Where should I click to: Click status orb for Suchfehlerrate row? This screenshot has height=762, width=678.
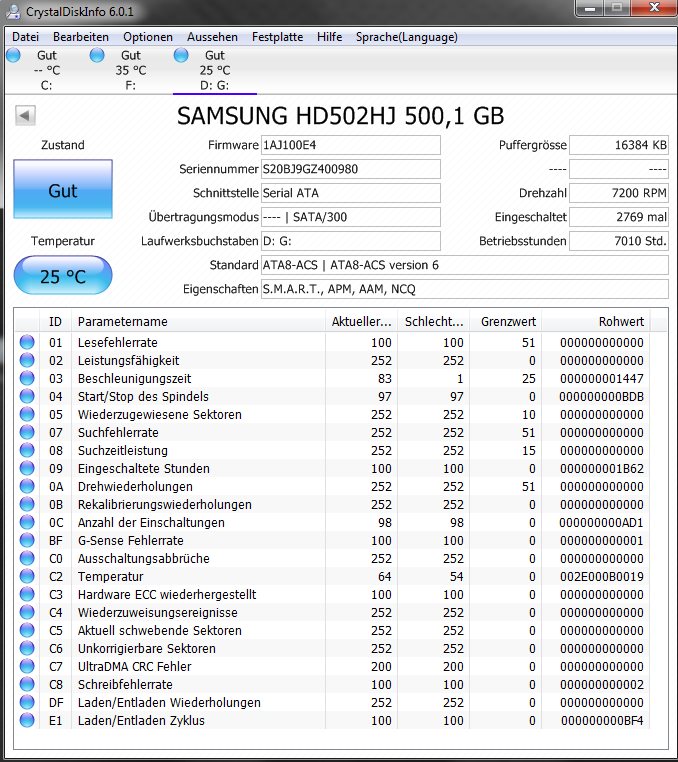pyautogui.click(x=27, y=432)
